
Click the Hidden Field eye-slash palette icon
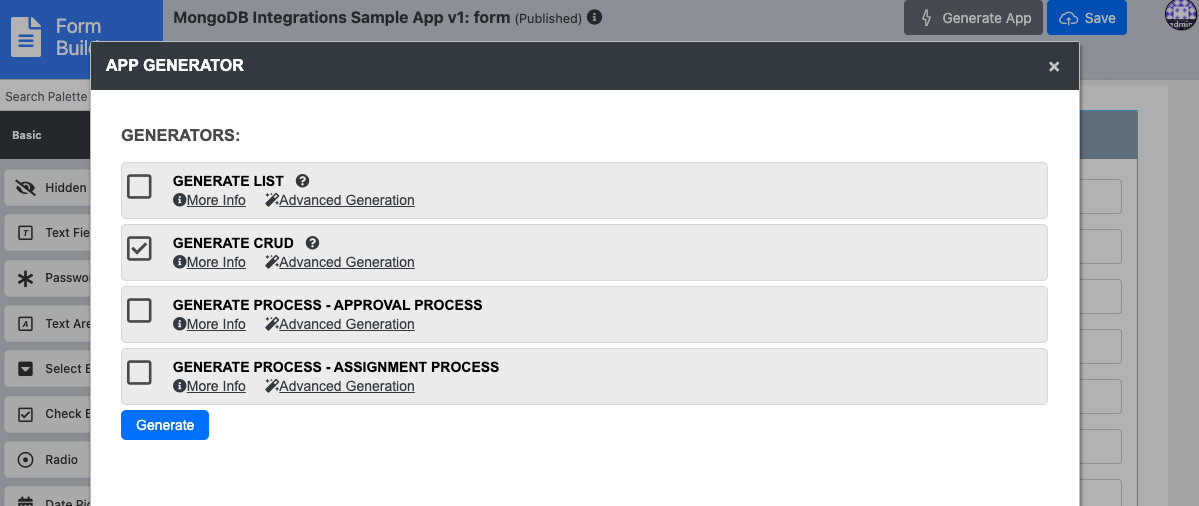click(x=26, y=187)
